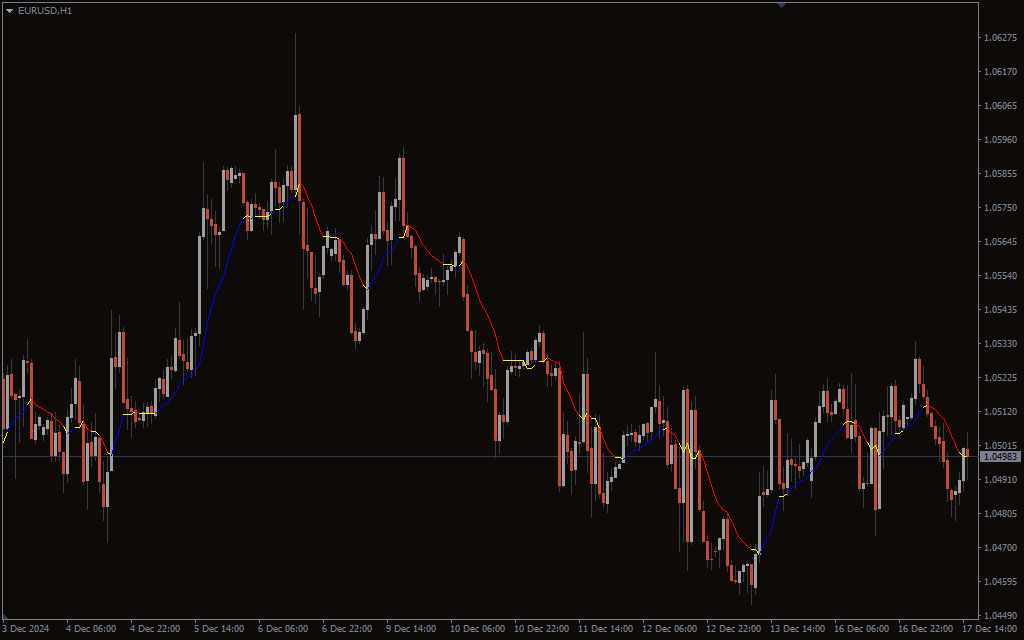This screenshot has width=1024, height=640.
Task: Click the 1.05540 price scale label
Action: pos(1001,276)
